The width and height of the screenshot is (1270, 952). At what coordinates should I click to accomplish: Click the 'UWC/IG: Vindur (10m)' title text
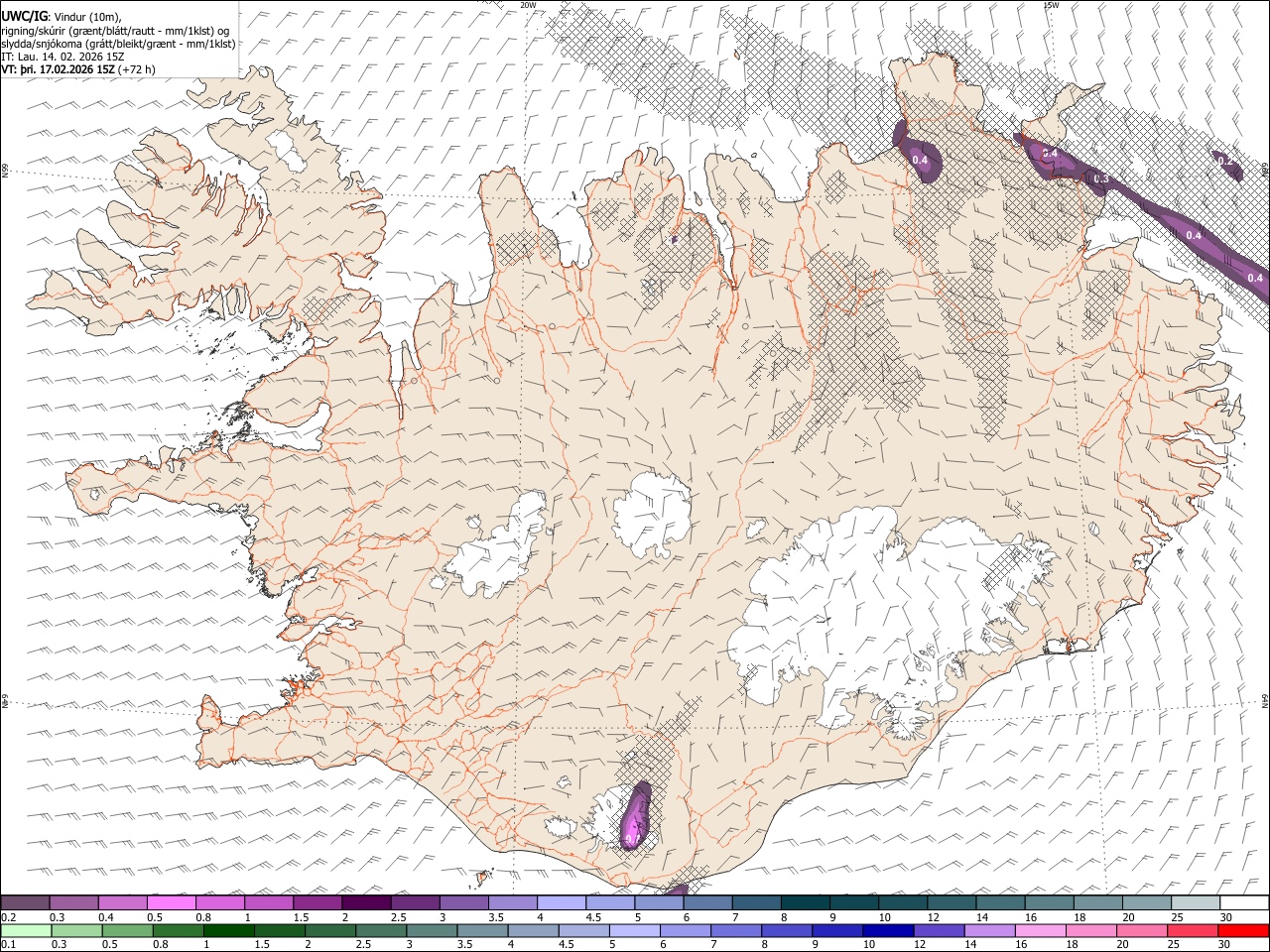(x=61, y=17)
